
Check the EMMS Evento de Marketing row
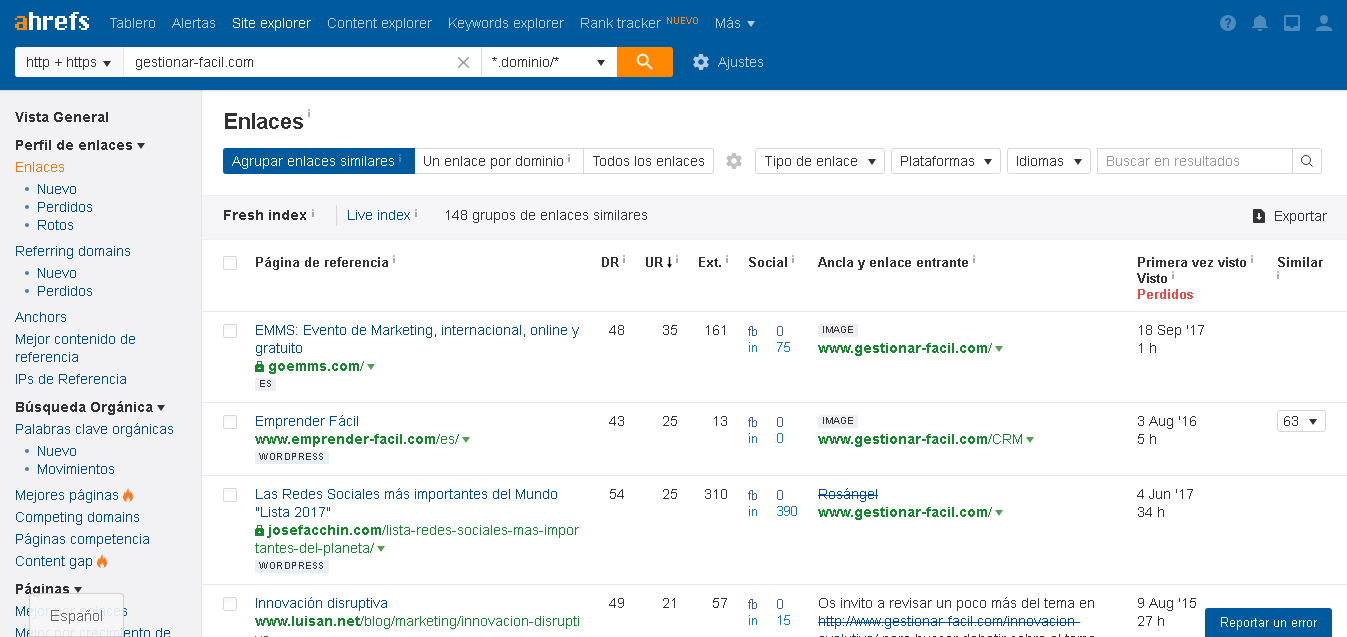[230, 331]
